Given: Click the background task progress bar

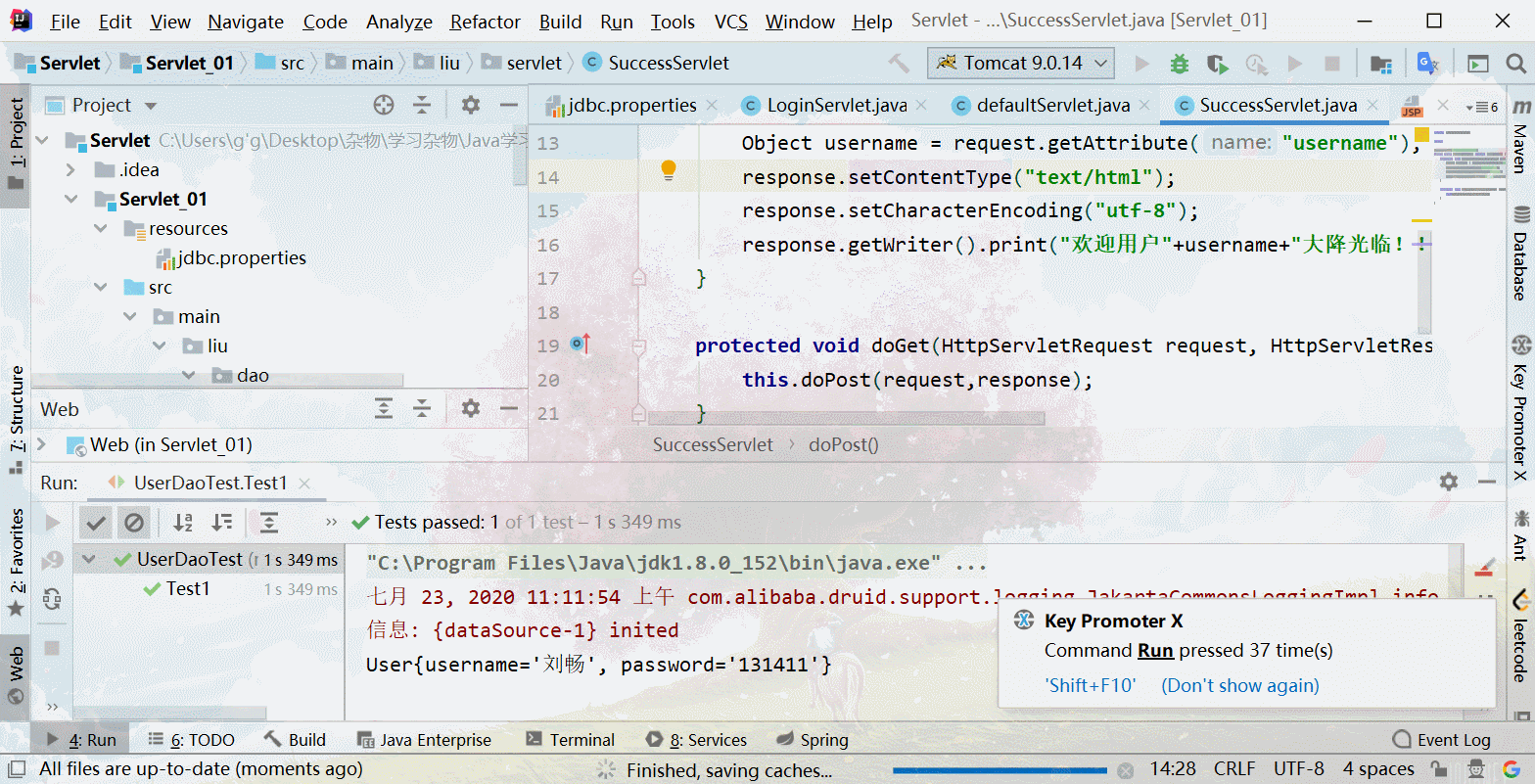Looking at the screenshot, I should (x=1000, y=770).
